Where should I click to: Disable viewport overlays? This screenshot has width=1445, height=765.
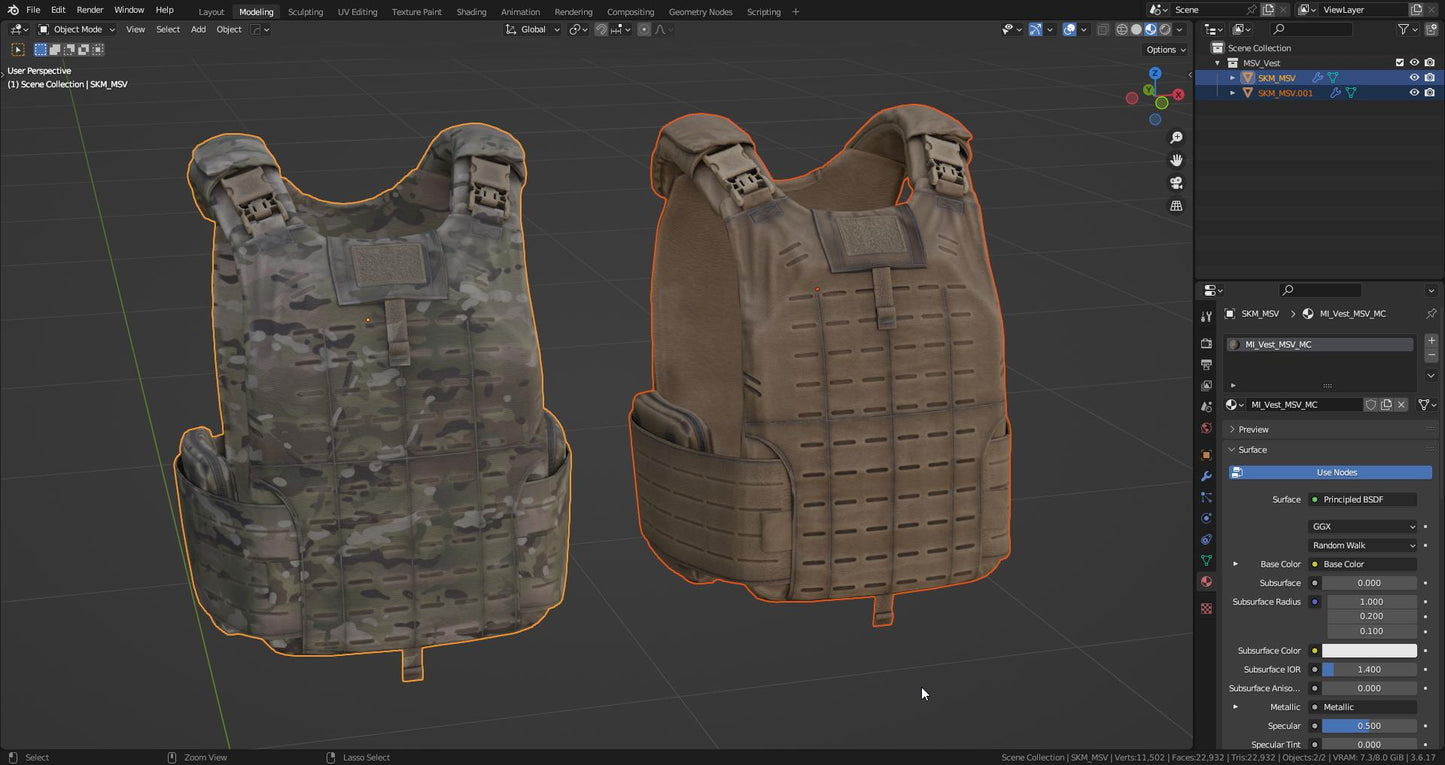(x=1068, y=29)
